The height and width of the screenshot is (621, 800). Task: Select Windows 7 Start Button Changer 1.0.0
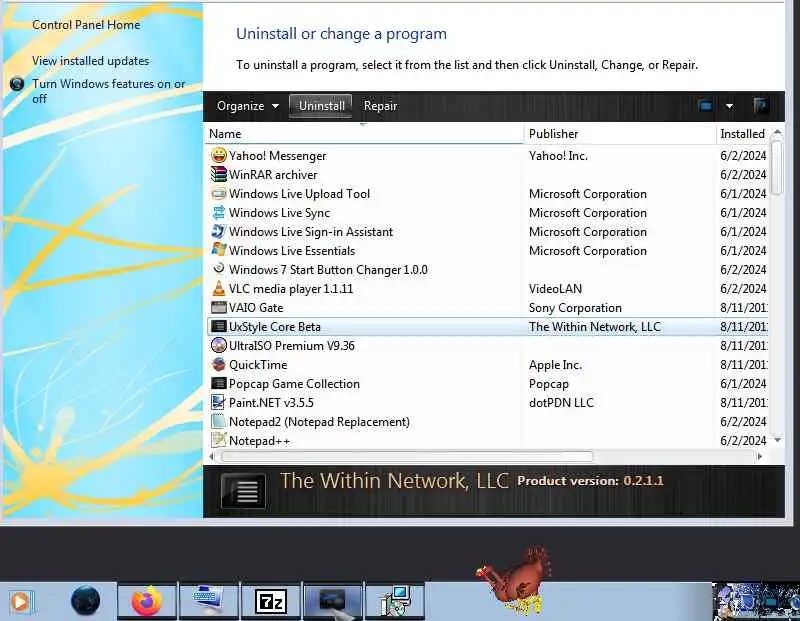[x=488, y=269]
